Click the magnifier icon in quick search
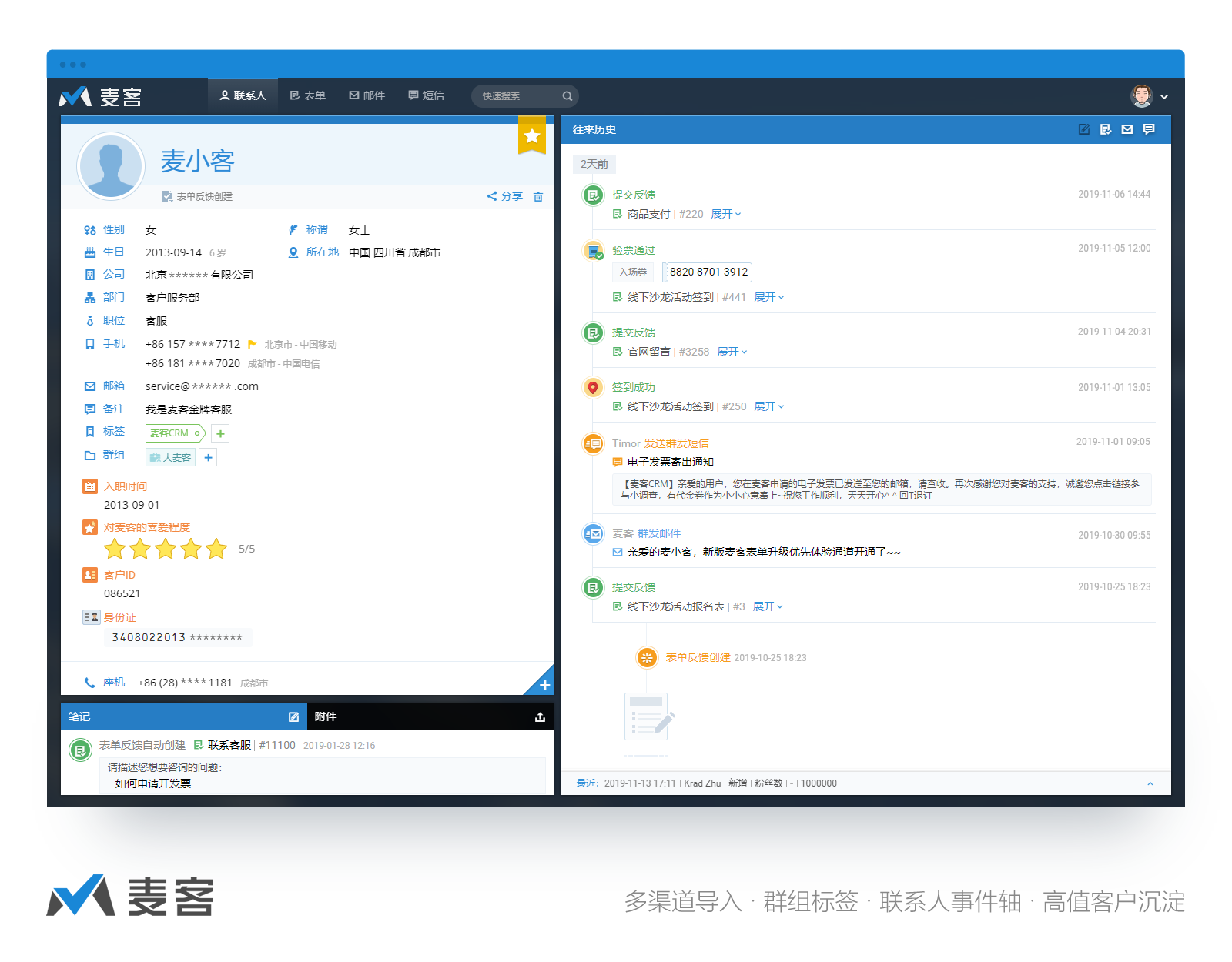This screenshot has height=962, width=1232. coord(567,95)
